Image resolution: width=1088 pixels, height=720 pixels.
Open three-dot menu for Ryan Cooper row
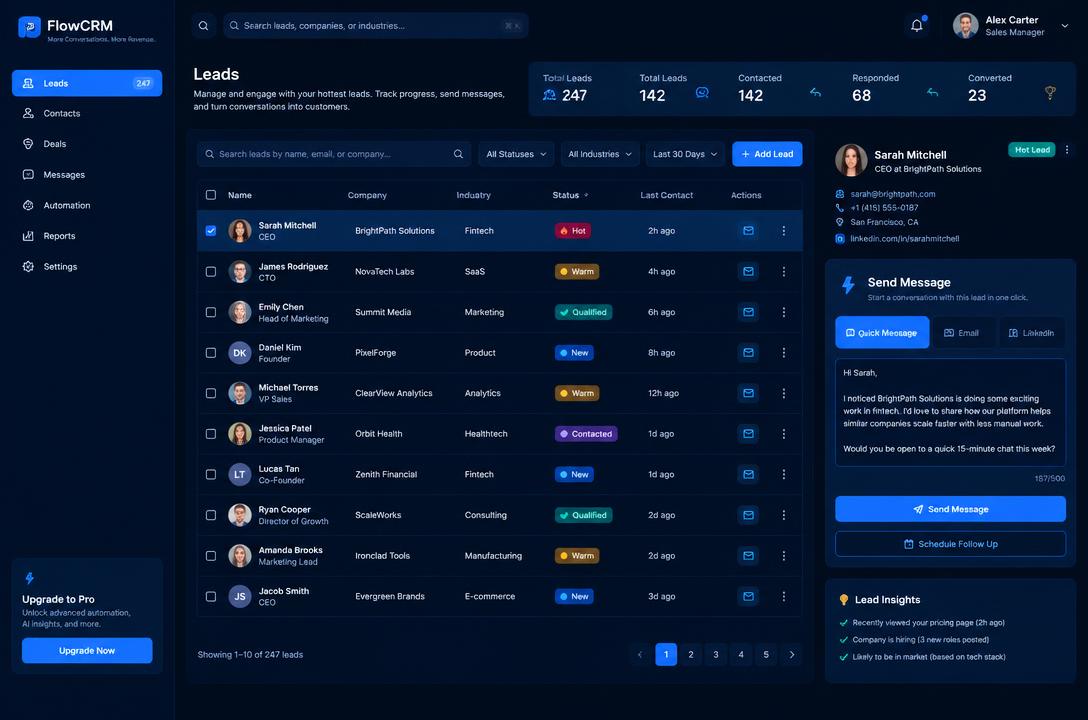(x=783, y=515)
